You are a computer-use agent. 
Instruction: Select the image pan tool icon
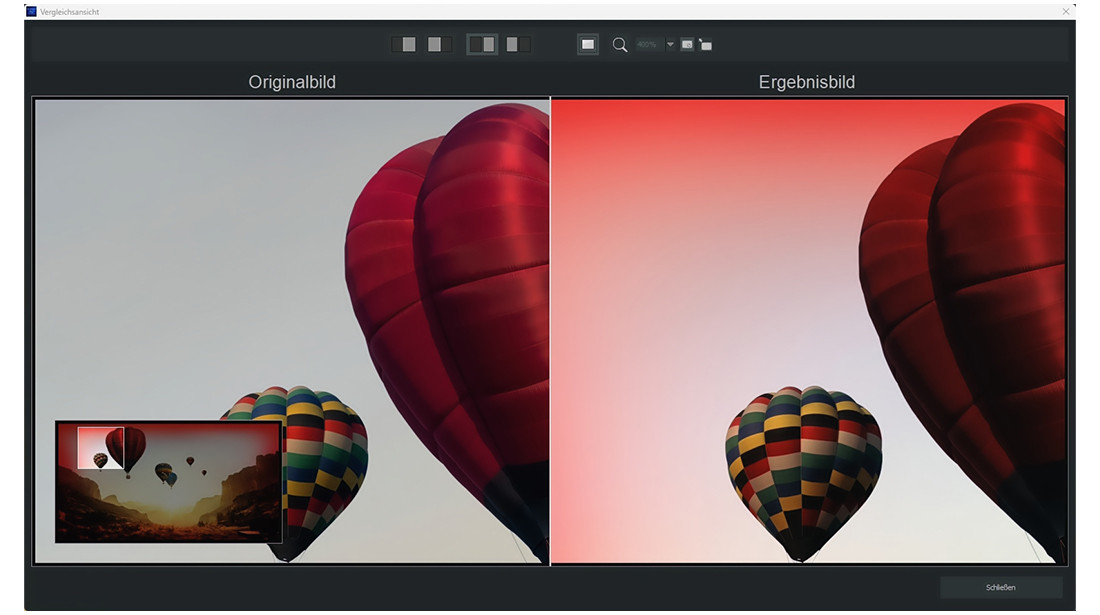pos(704,44)
